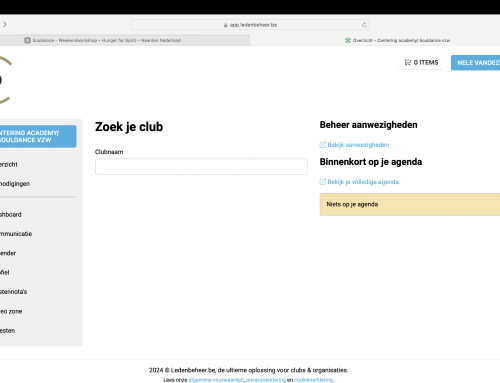Open Profiel in the sidebar
500x383 pixels.
click(x=5, y=272)
